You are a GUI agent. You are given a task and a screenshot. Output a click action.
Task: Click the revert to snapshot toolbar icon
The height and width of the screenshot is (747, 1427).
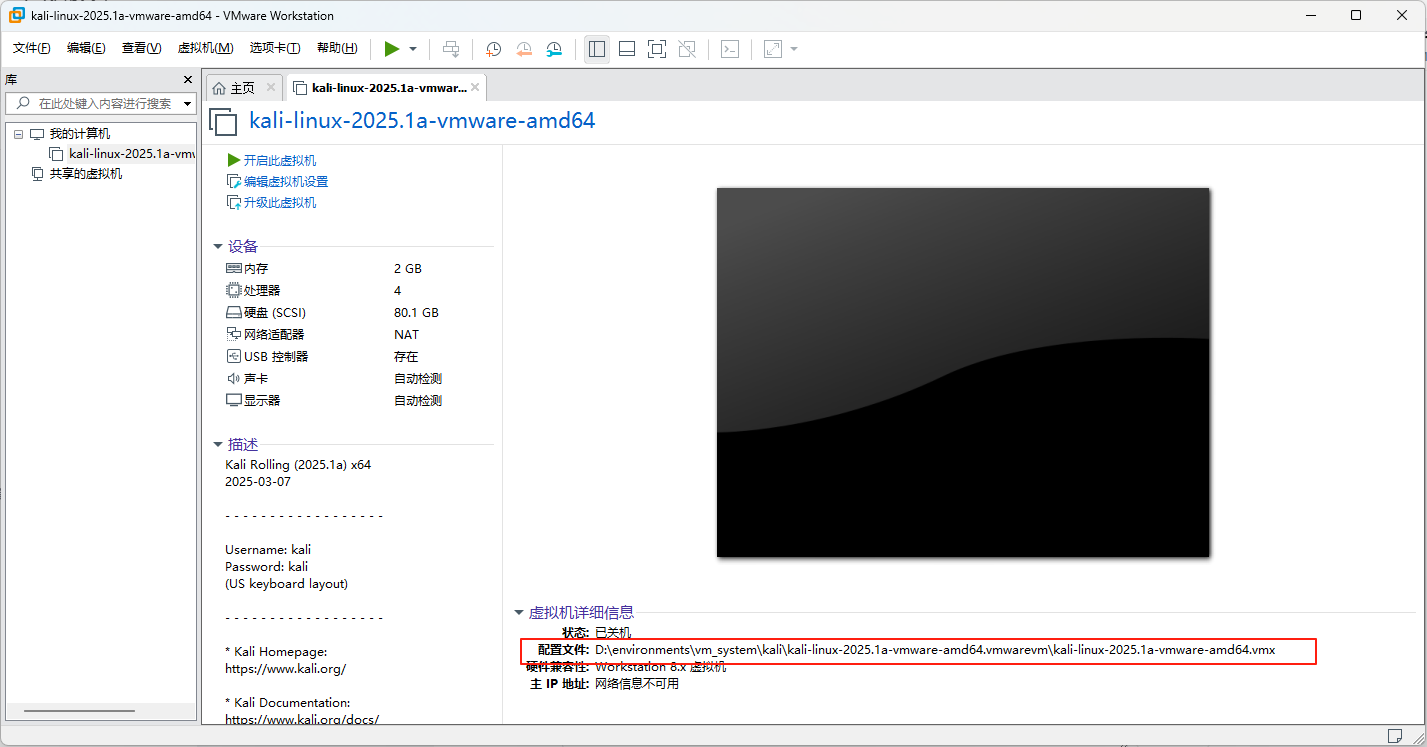click(524, 49)
